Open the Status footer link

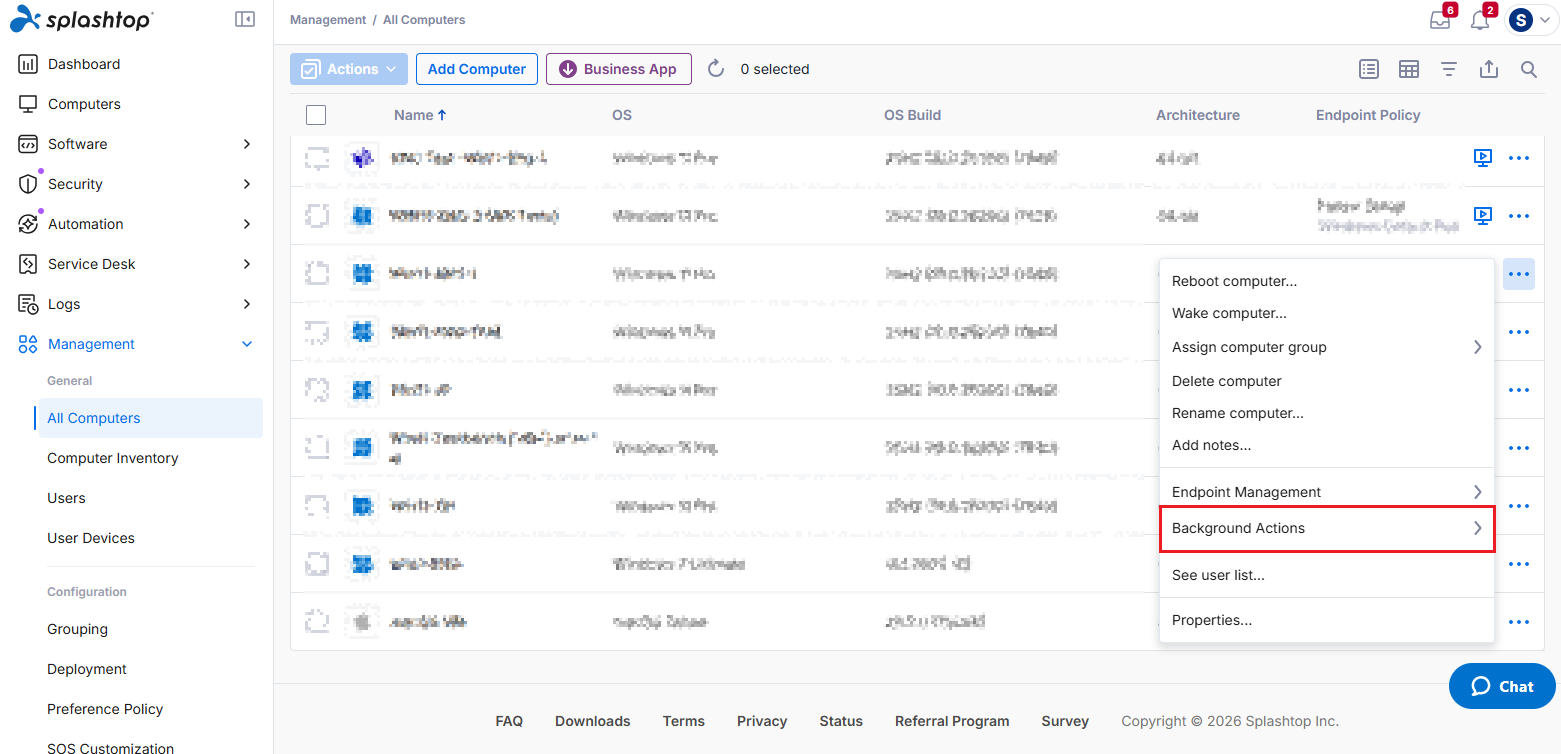(x=841, y=721)
